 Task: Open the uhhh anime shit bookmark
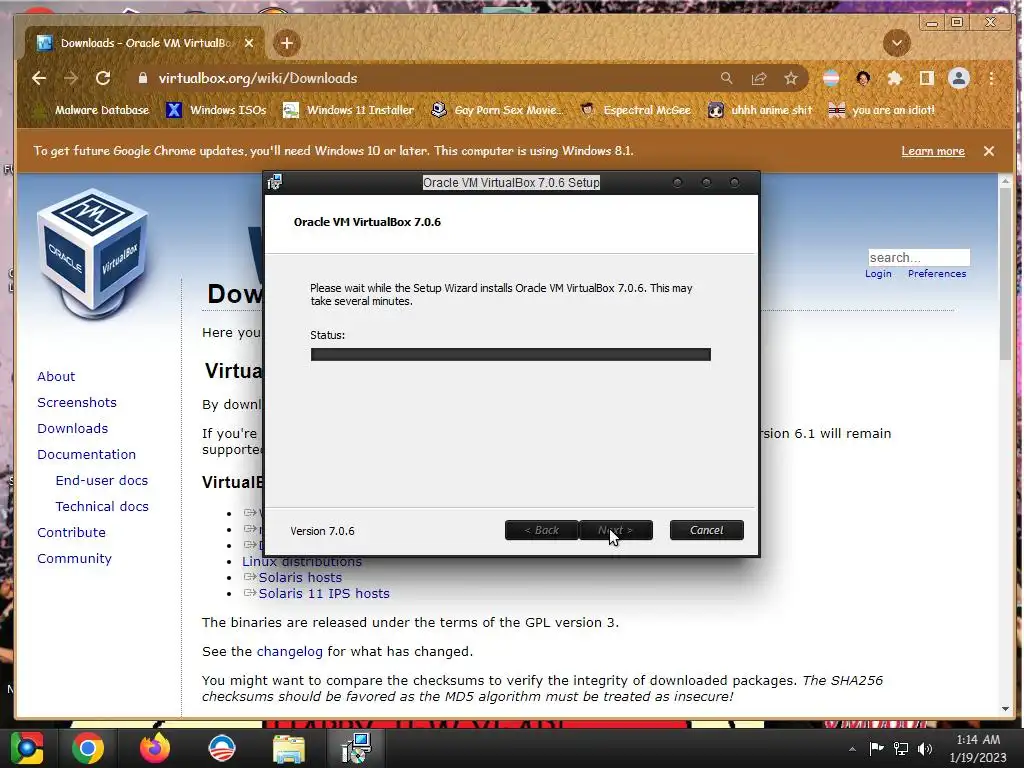761,110
